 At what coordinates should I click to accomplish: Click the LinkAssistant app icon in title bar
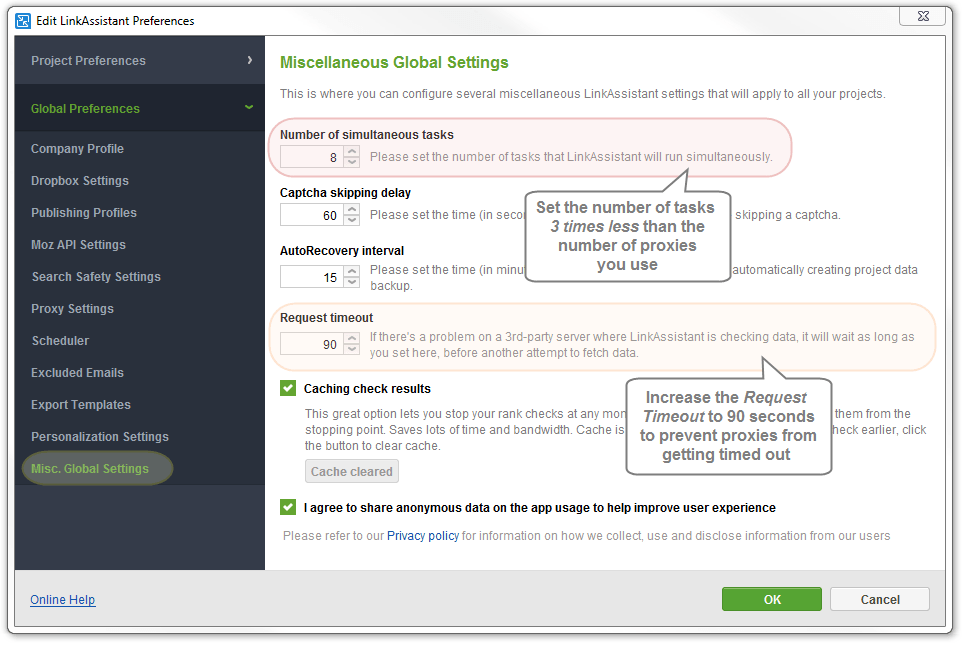coord(23,21)
